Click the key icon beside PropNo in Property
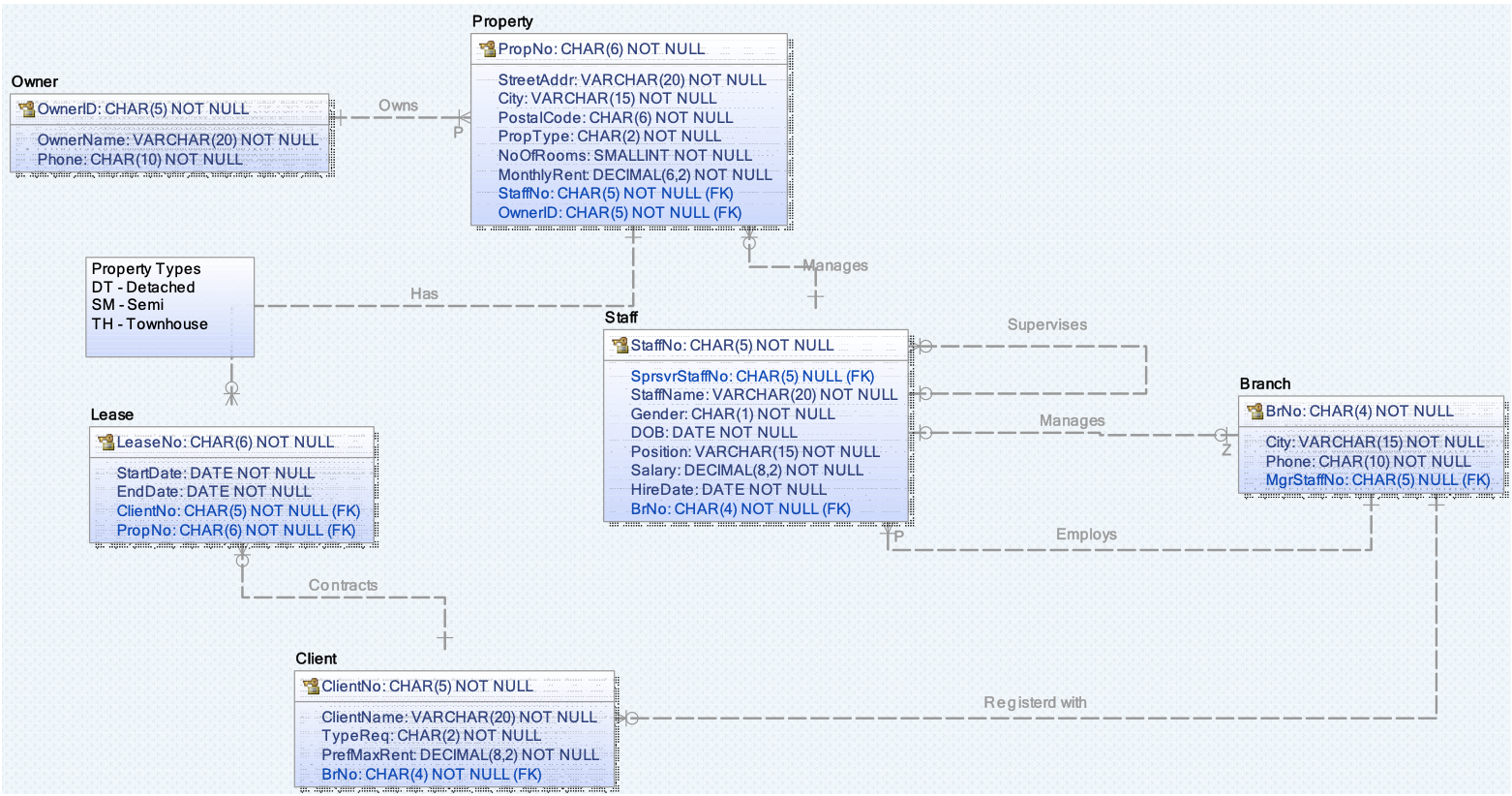Viewport: 1512px width, 796px height. [x=486, y=48]
